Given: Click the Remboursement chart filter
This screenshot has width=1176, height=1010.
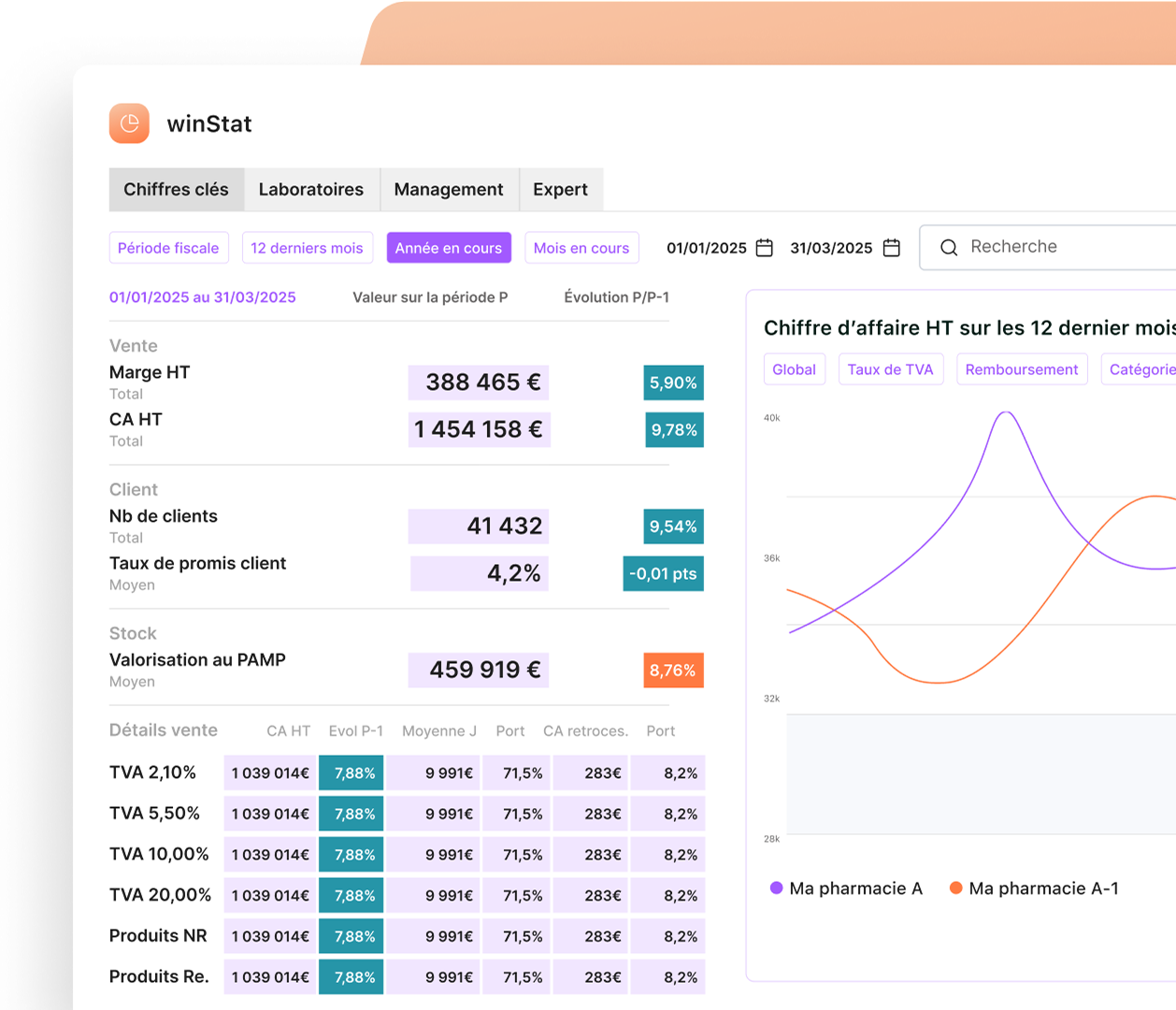Looking at the screenshot, I should tap(1021, 369).
